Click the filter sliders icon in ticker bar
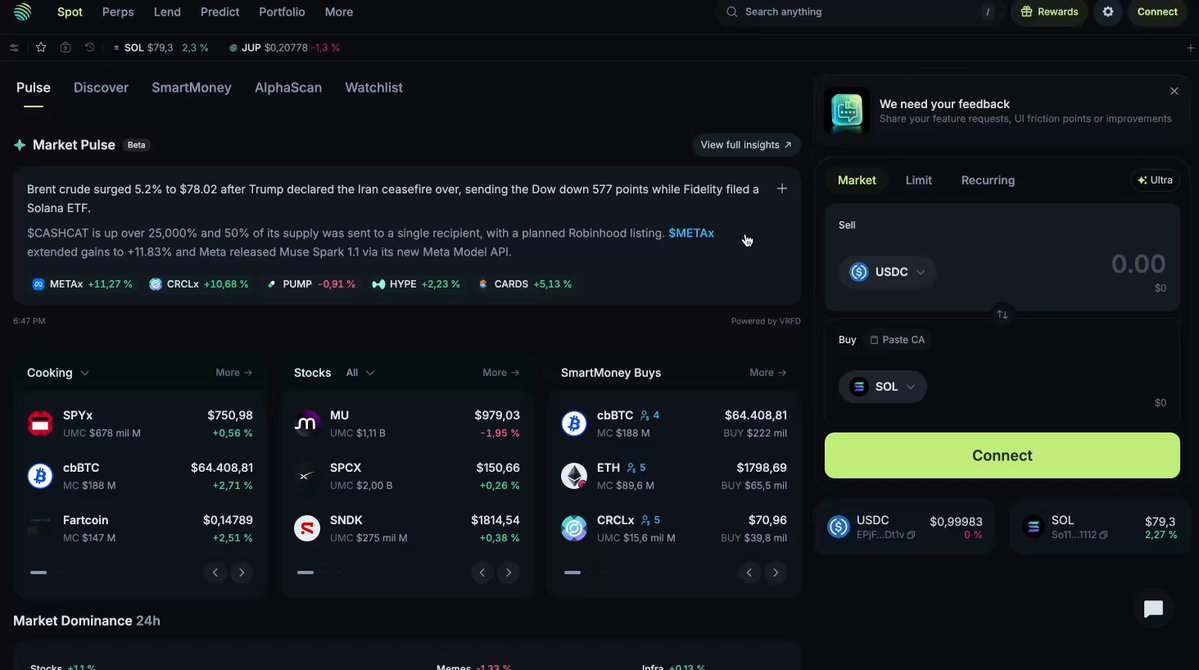 click(14, 47)
